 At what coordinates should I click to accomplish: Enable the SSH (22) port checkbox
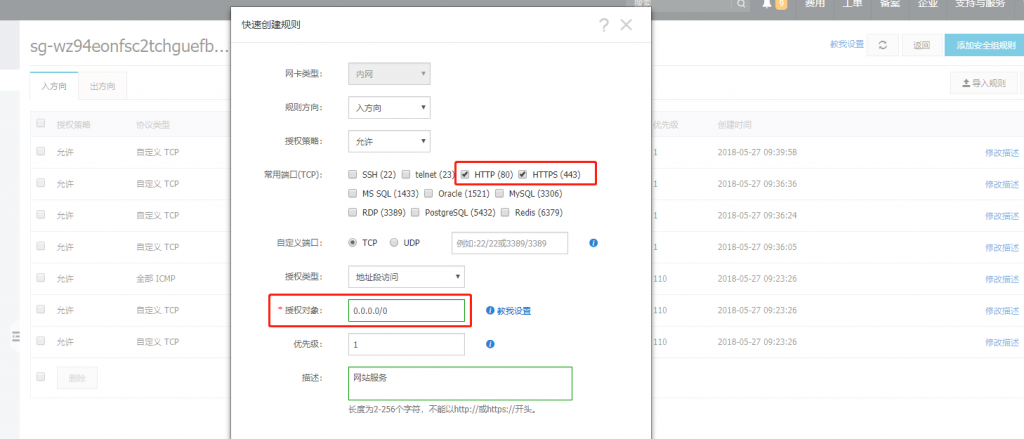point(353,174)
